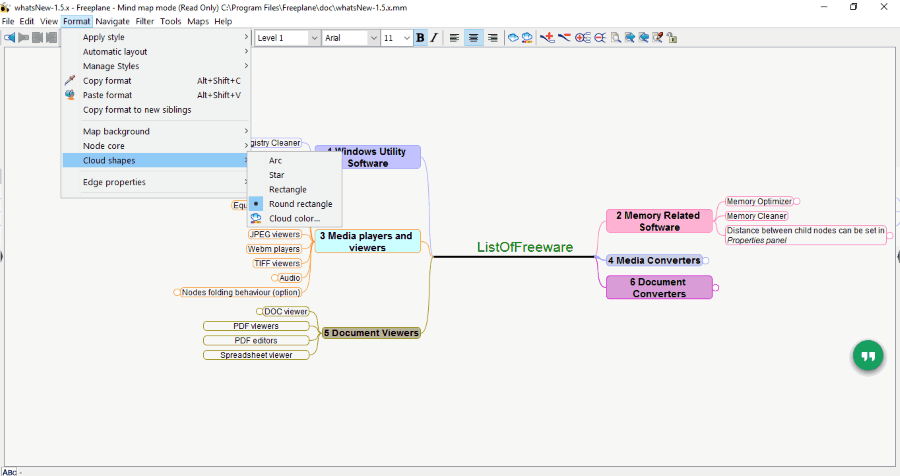Open the font size 11 dropdown
The height and width of the screenshot is (476, 900).
coord(407,38)
